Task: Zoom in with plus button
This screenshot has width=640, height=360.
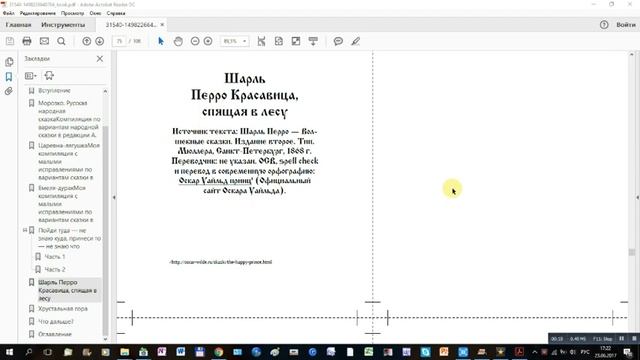Action: (x=208, y=41)
